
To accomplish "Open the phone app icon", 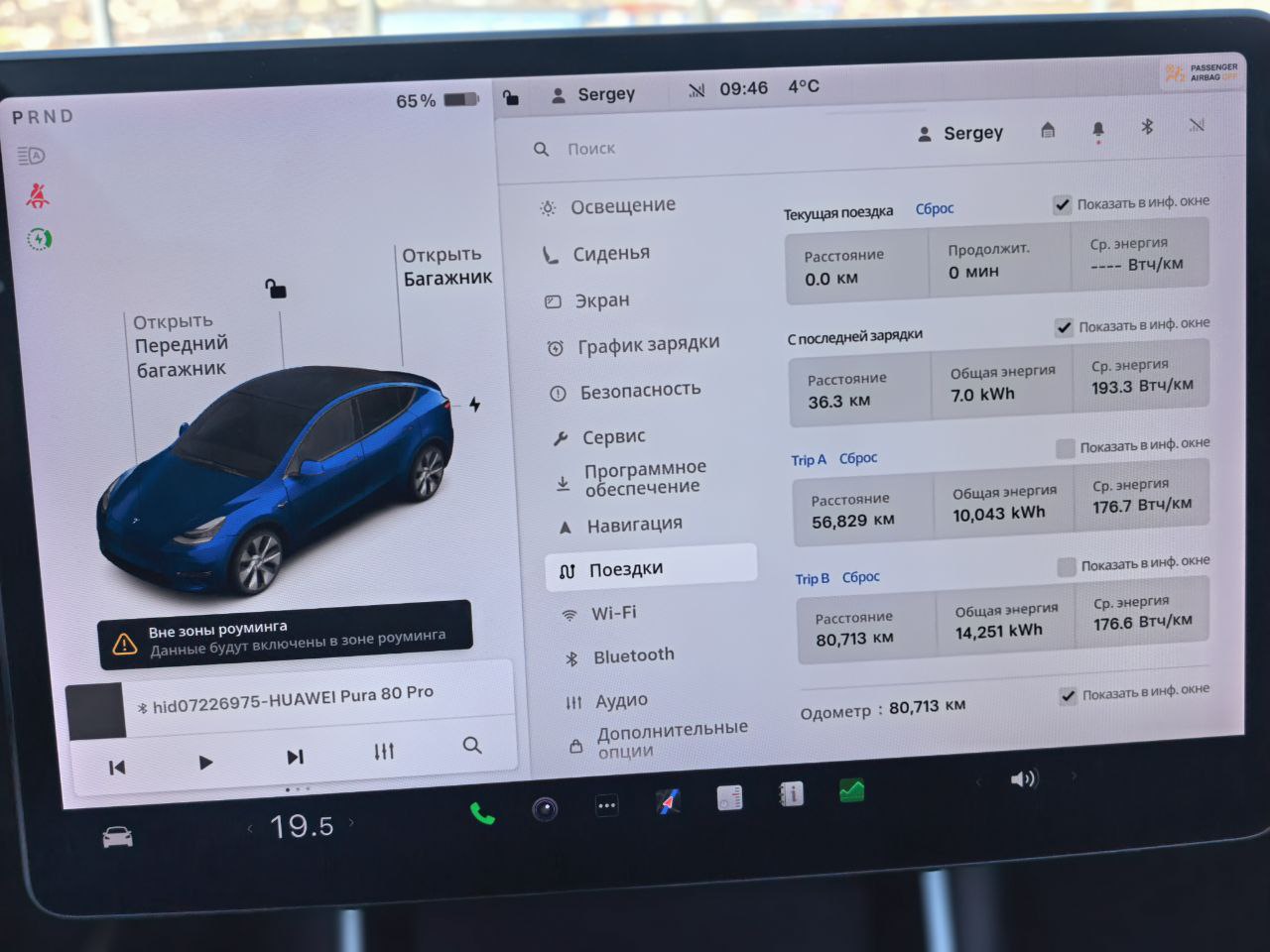I will [482, 814].
